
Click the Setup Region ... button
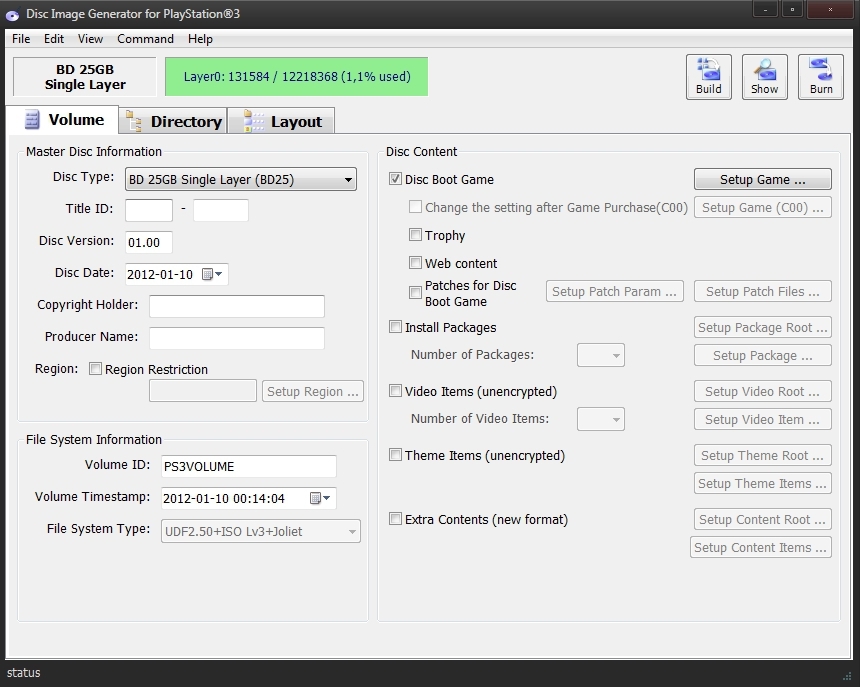click(313, 391)
